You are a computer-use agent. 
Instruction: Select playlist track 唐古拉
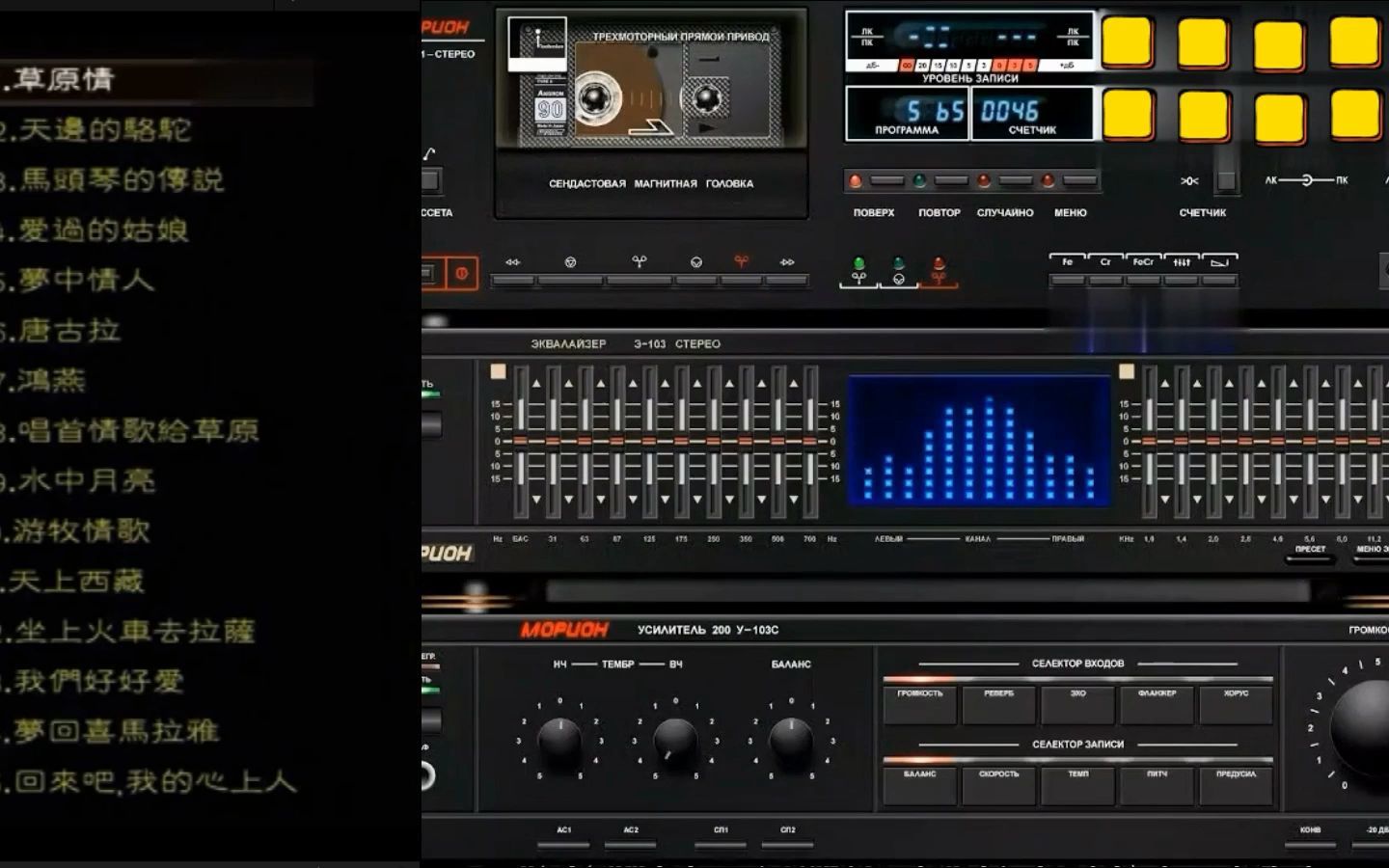point(68,330)
